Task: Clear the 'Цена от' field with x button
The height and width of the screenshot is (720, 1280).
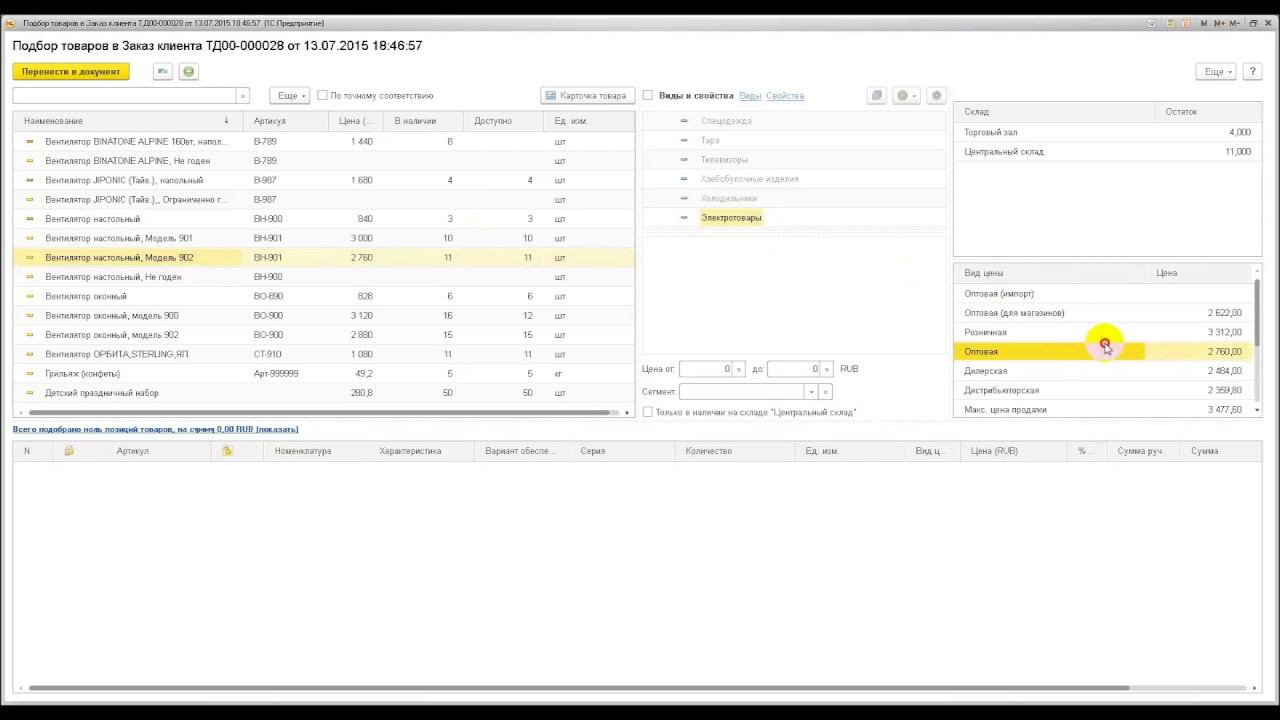Action: [740, 369]
